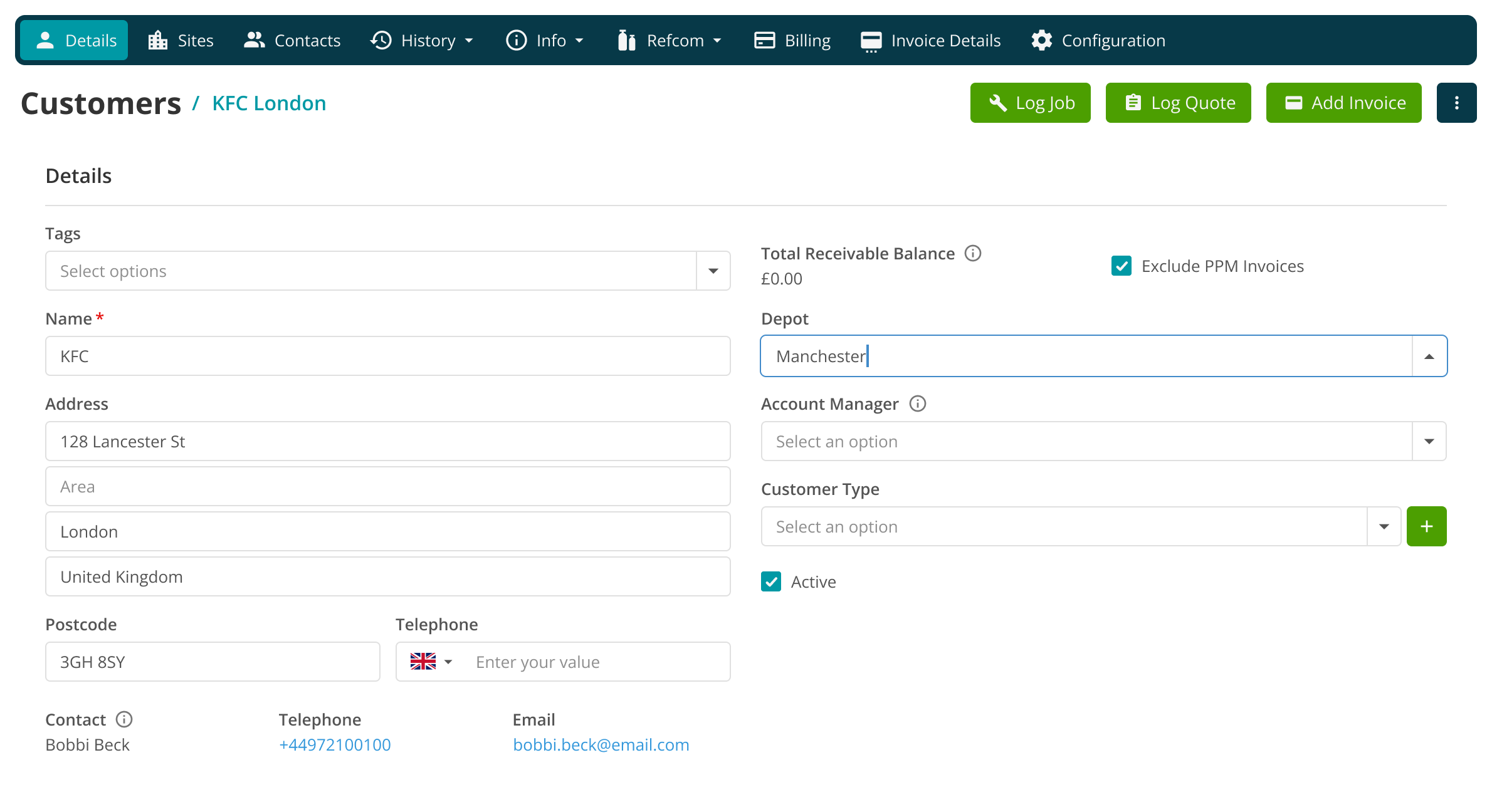Click the Bobbi Beck contact name
The image size is (1492, 812).
coord(87,744)
